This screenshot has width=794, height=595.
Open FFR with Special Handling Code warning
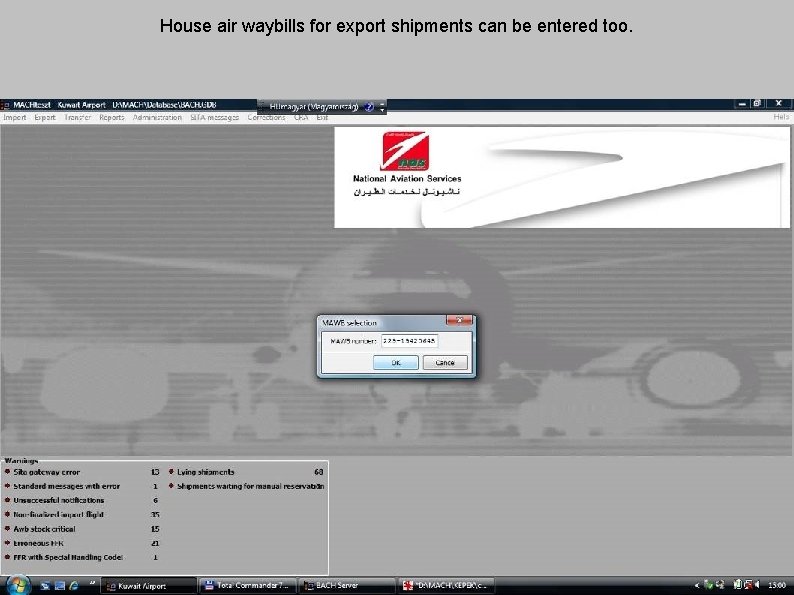68,557
